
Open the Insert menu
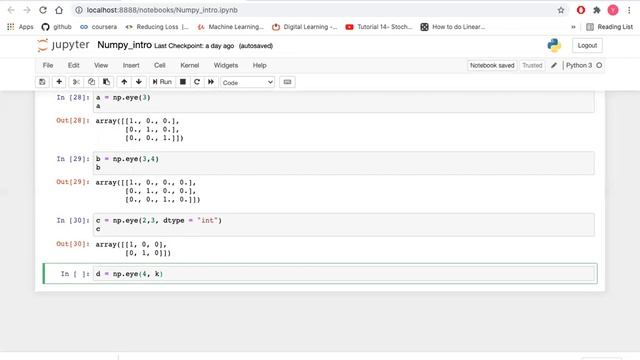click(131, 65)
